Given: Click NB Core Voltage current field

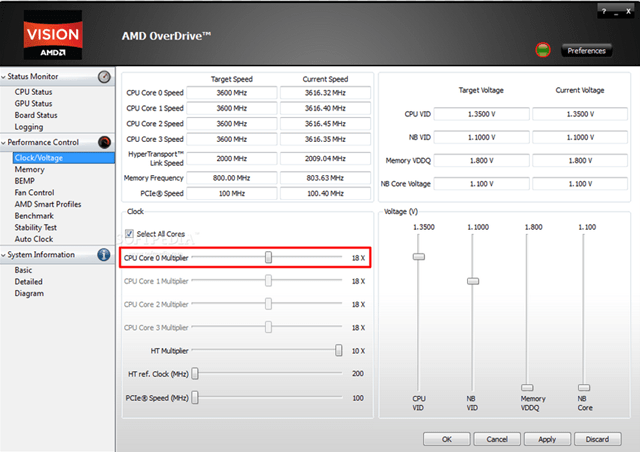Looking at the screenshot, I should pyautogui.click(x=580, y=184).
